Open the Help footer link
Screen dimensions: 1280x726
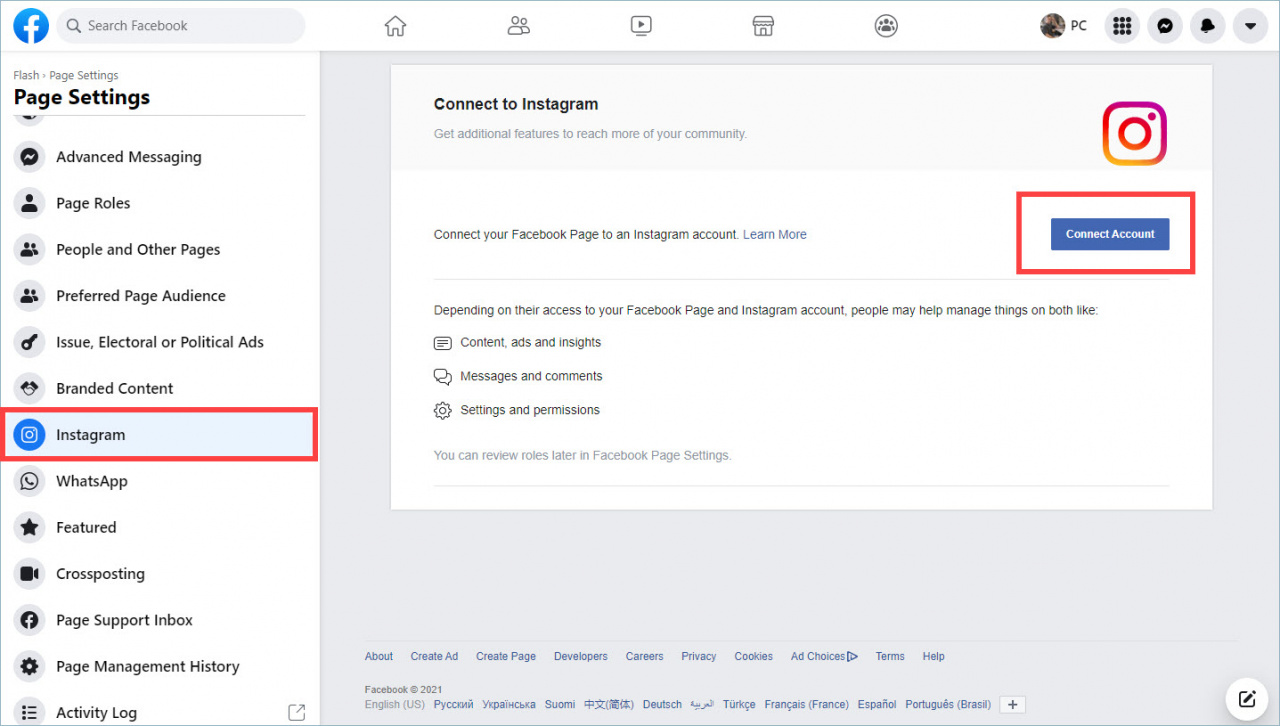click(934, 656)
